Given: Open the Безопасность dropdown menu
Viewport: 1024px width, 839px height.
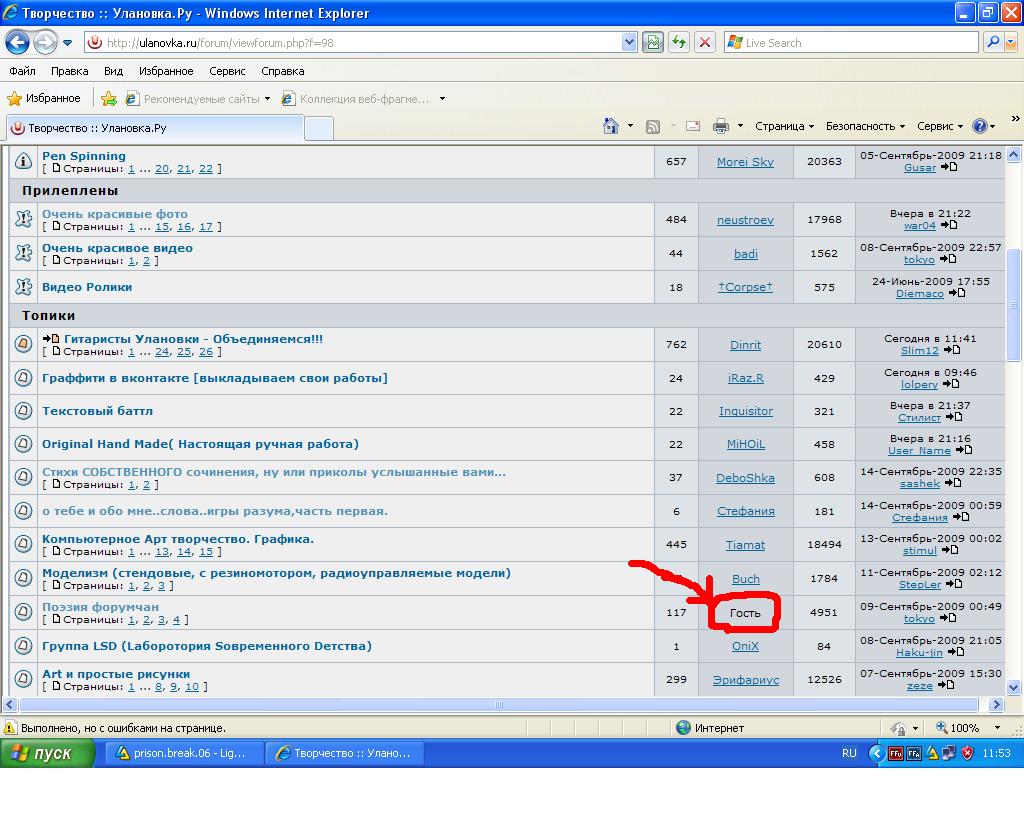Looking at the screenshot, I should click(x=864, y=126).
